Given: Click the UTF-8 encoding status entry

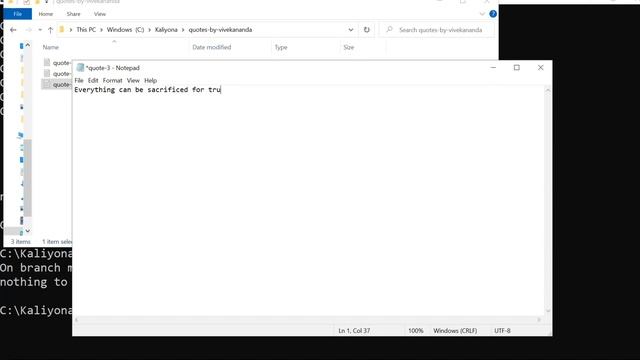Looking at the screenshot, I should [x=502, y=331].
